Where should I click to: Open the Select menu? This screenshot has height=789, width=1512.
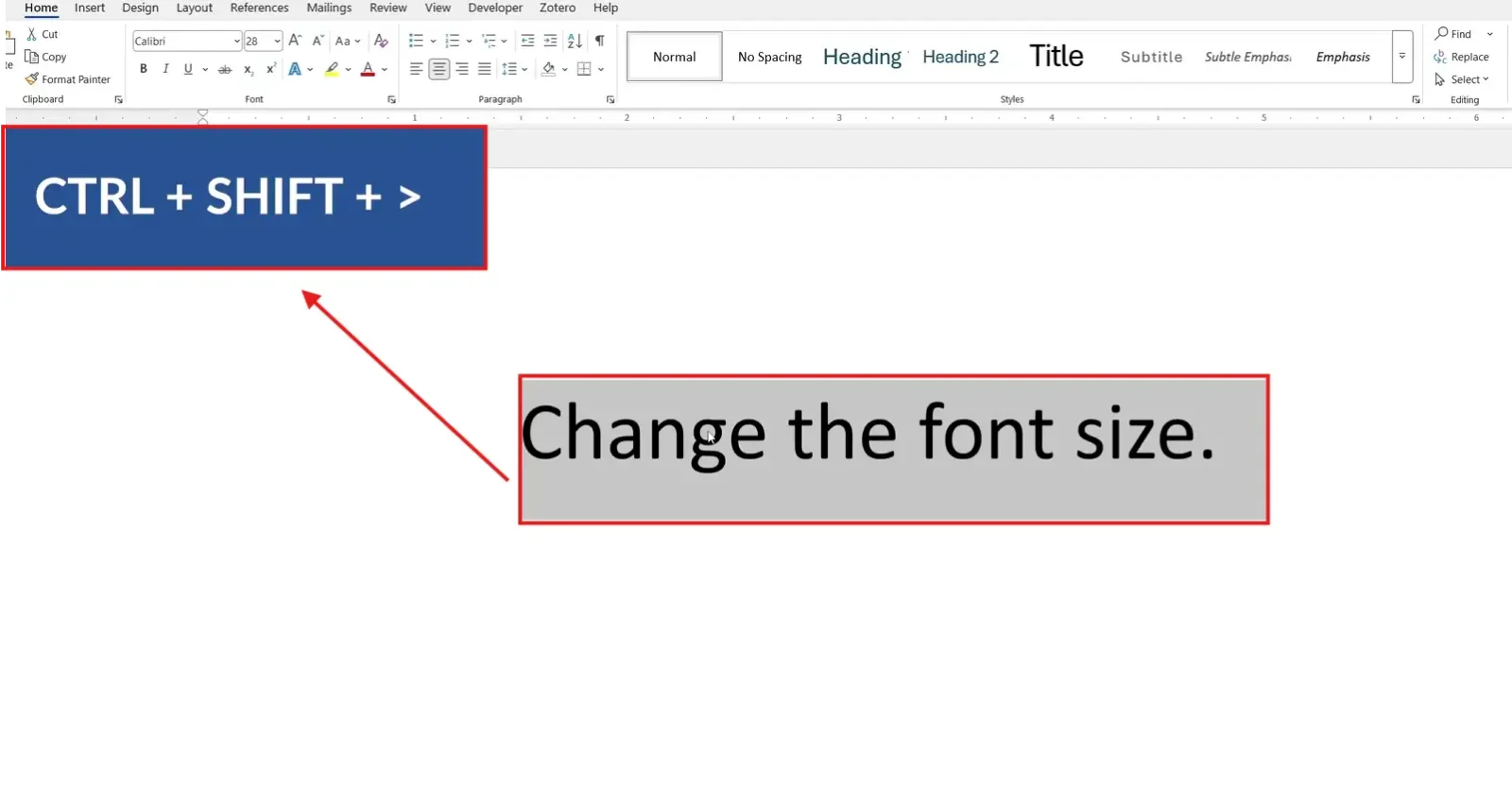click(1462, 79)
